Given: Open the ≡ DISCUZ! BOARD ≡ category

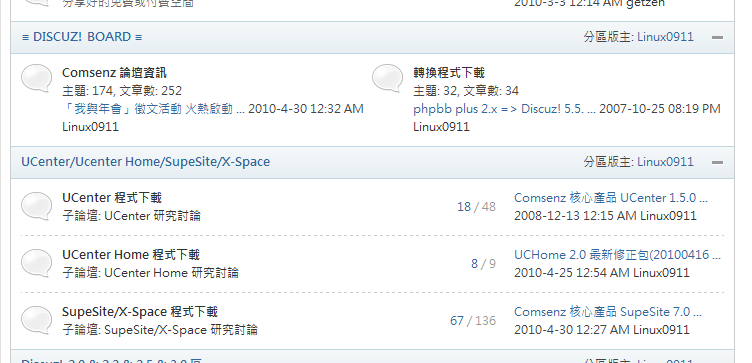Looking at the screenshot, I should coord(82,37).
